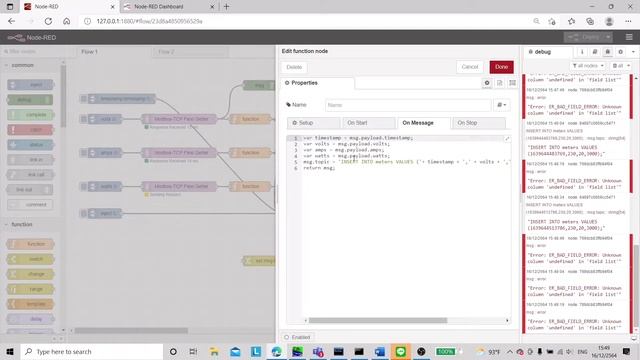Open browser favorites list icon

571,21
